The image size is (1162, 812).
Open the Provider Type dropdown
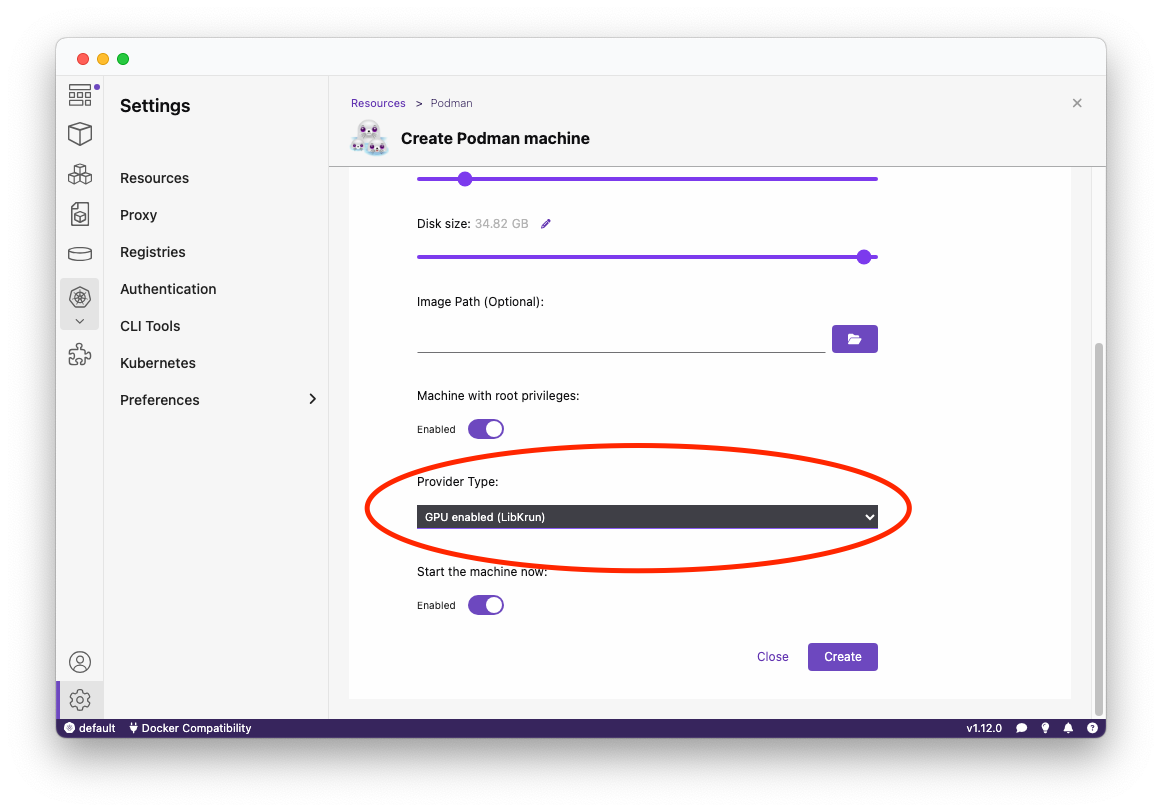(647, 517)
